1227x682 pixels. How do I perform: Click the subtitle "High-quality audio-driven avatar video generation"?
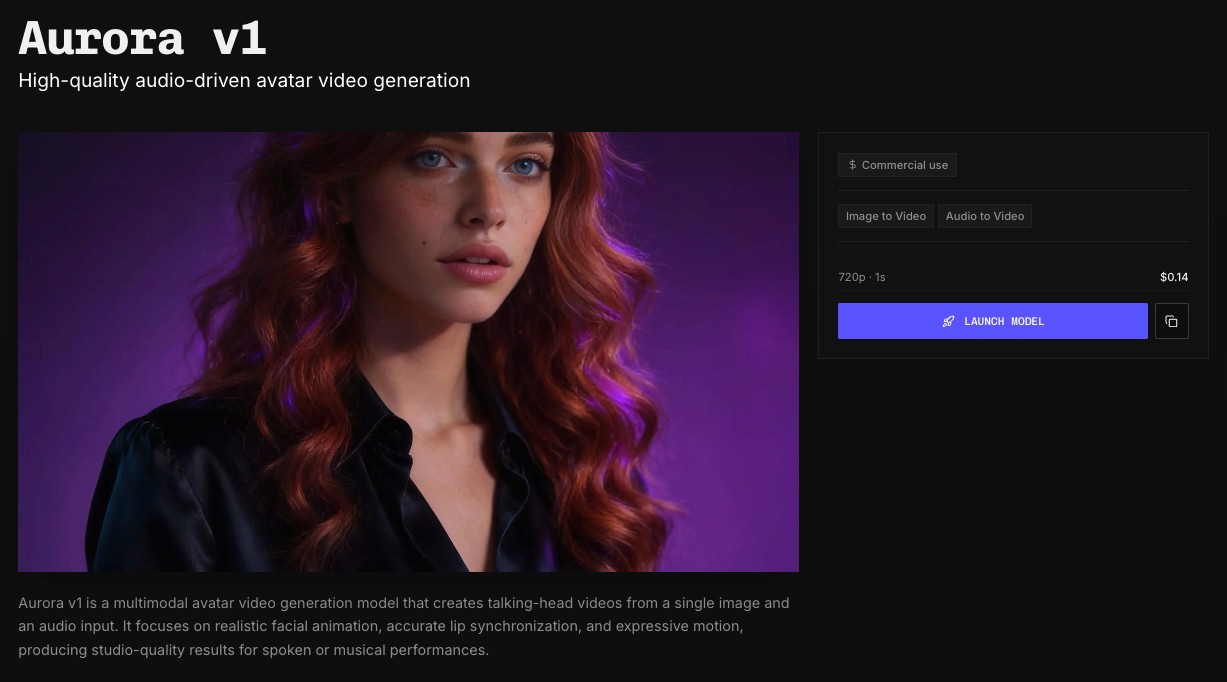click(244, 80)
